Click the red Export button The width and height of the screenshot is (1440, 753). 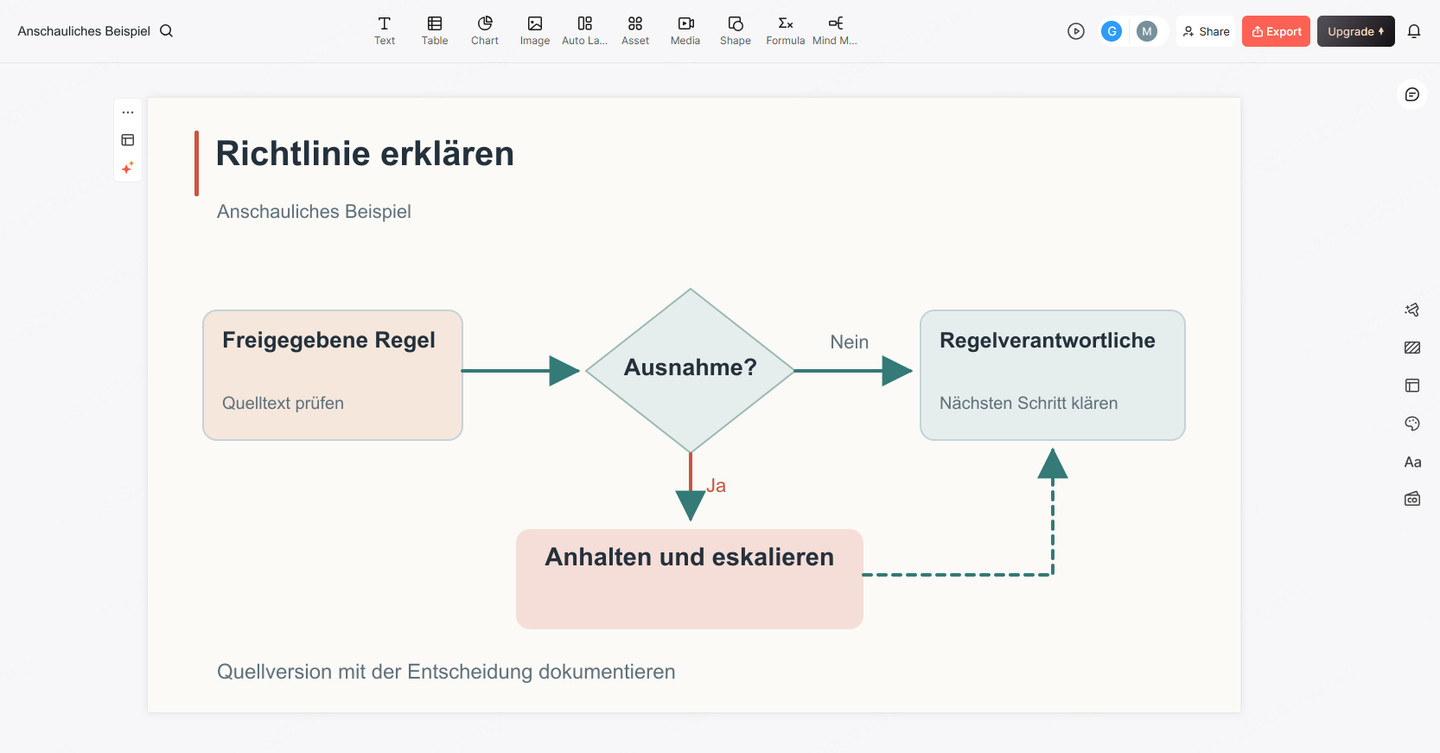(x=1276, y=31)
